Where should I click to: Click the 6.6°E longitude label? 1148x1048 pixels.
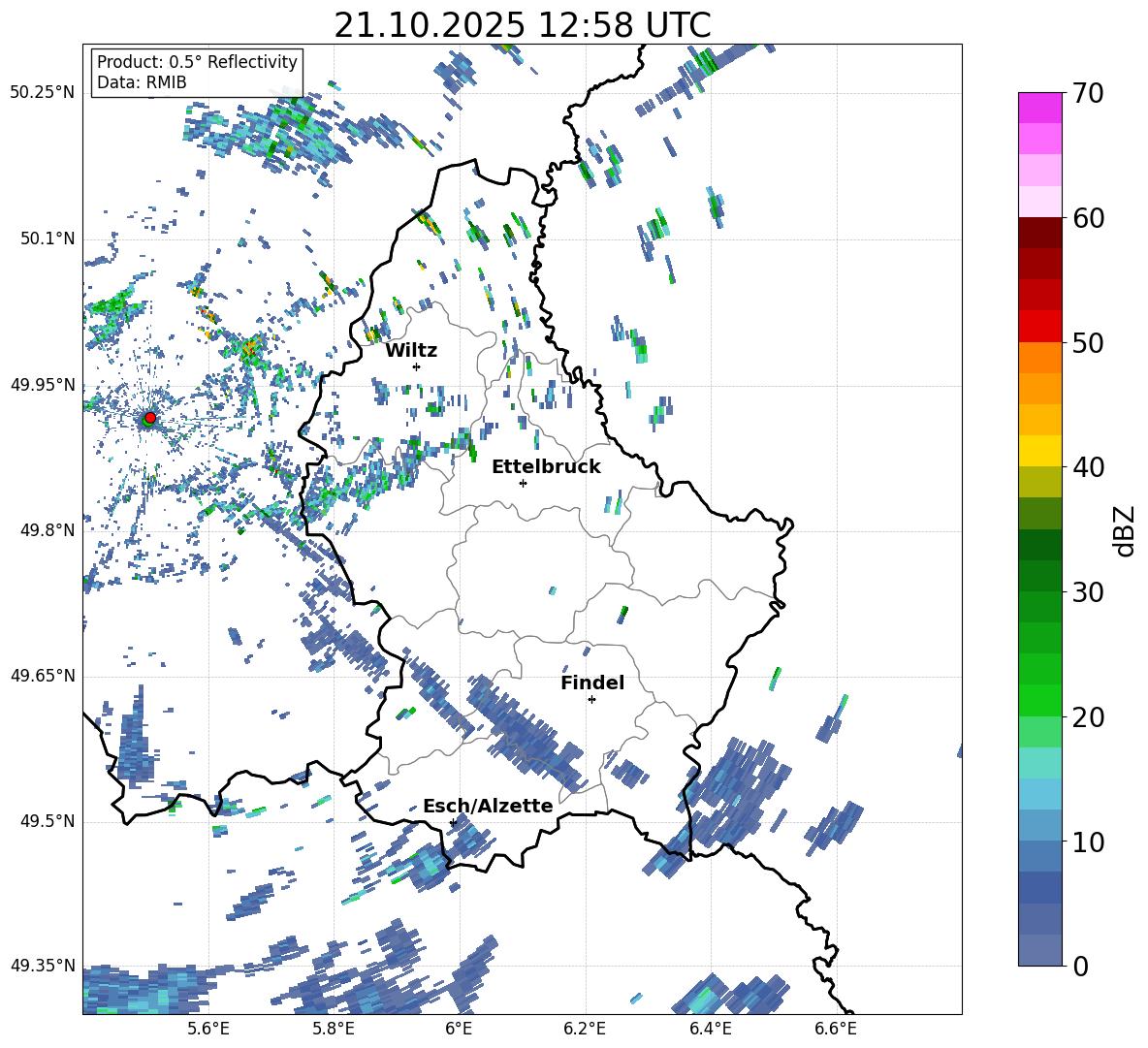tap(836, 1029)
